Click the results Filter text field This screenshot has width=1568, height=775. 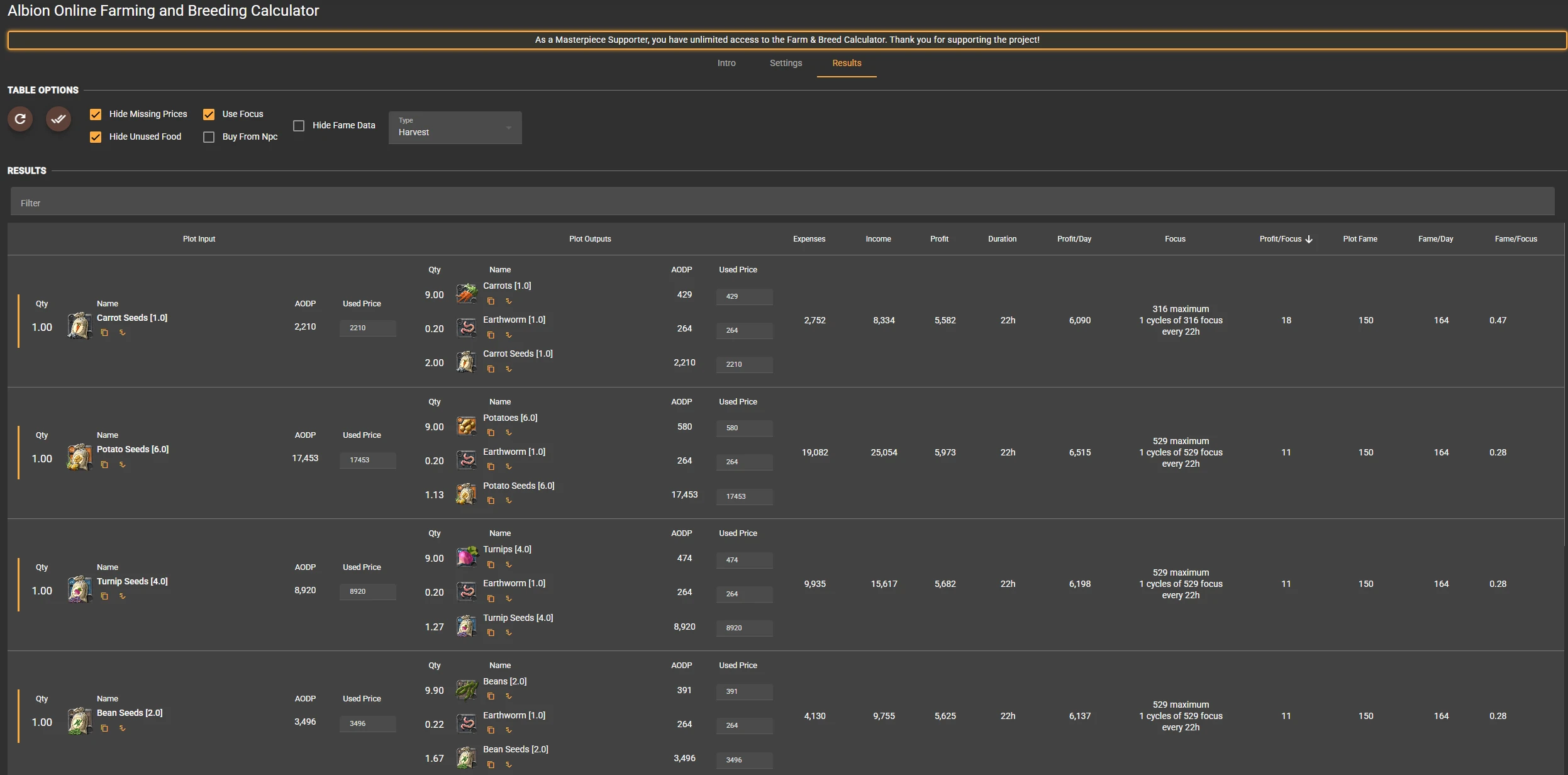[782, 203]
